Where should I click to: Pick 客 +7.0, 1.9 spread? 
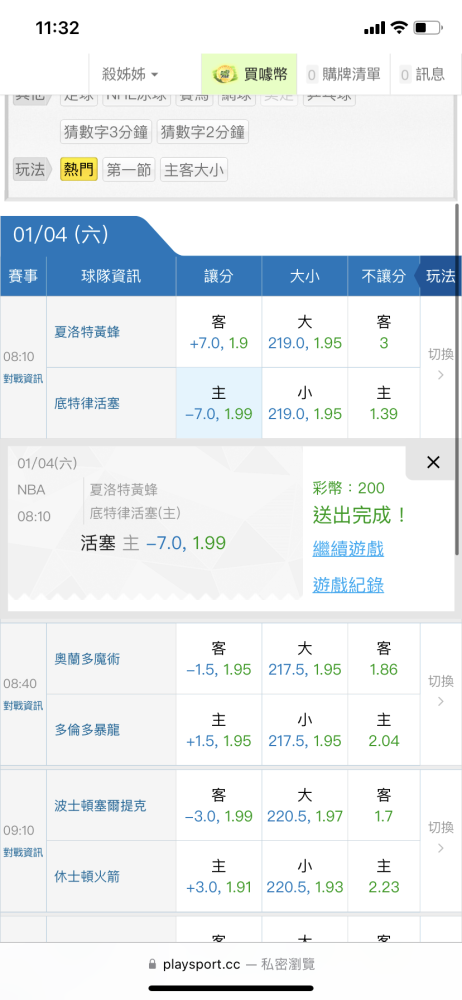(x=219, y=332)
